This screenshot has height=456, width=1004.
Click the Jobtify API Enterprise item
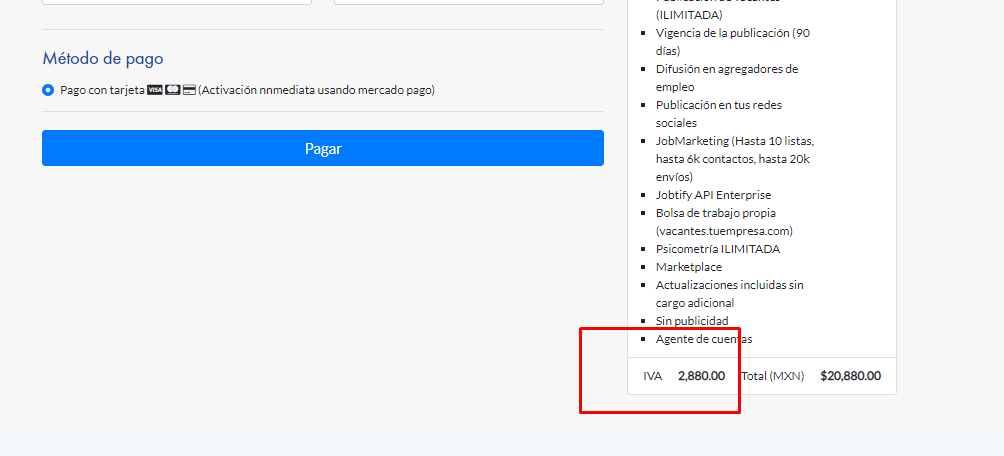click(713, 195)
